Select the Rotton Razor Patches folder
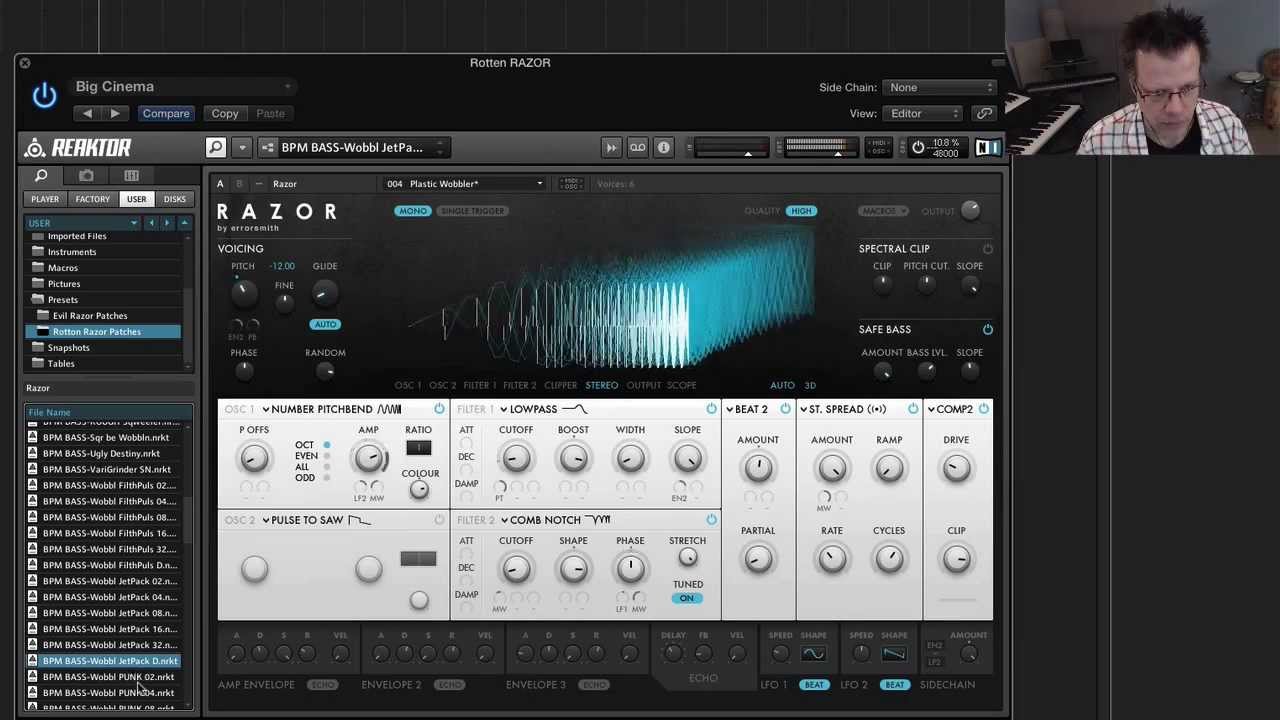This screenshot has width=1280, height=720. click(103, 332)
